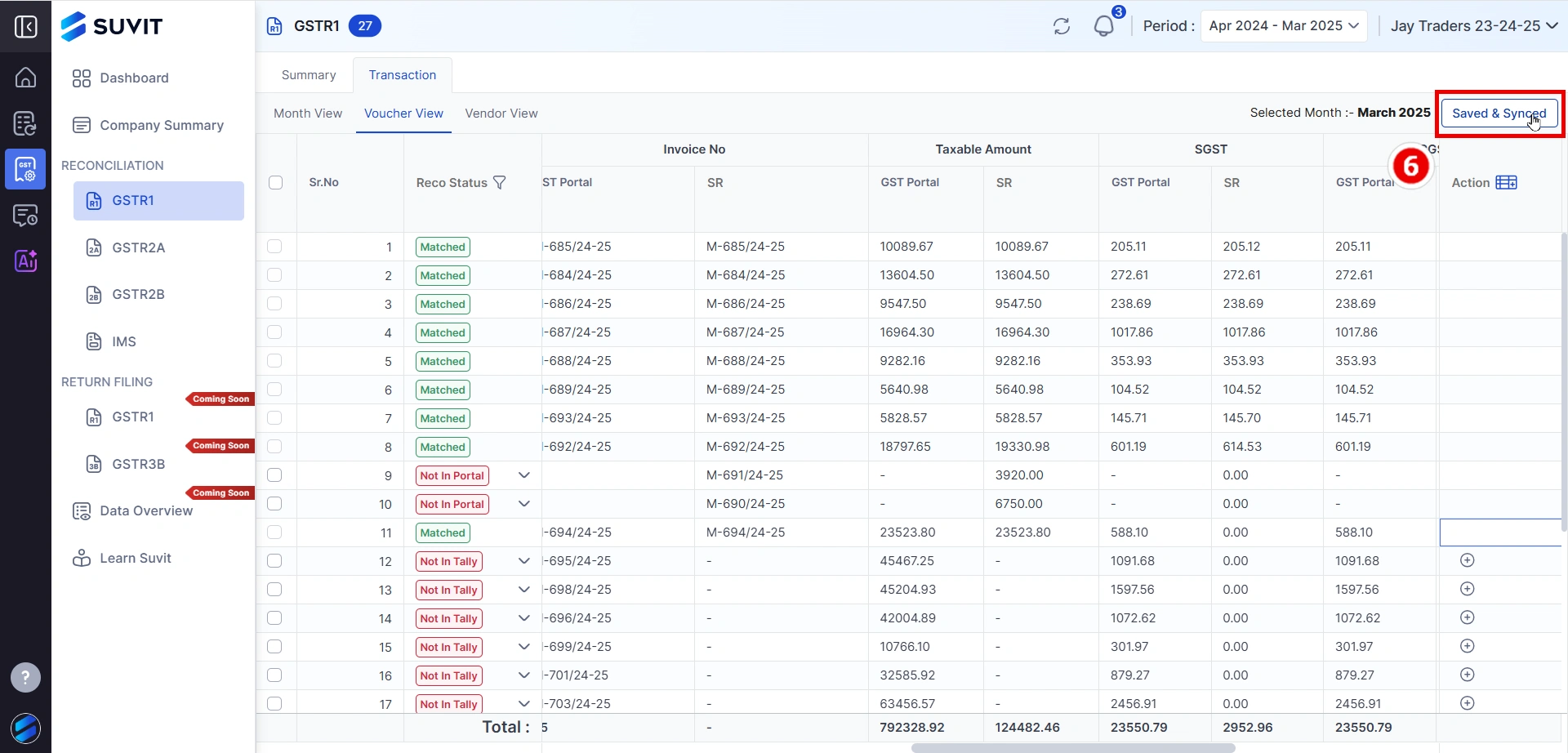Viewport: 1568px width, 753px height.
Task: Open the Jay Traders 23-24-25 company dropdown
Action: point(1473,26)
